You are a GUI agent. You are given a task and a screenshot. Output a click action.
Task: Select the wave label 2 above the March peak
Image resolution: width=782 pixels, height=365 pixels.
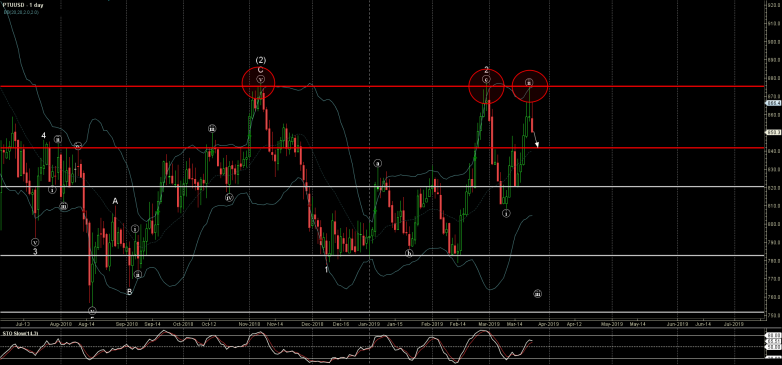coord(486,70)
